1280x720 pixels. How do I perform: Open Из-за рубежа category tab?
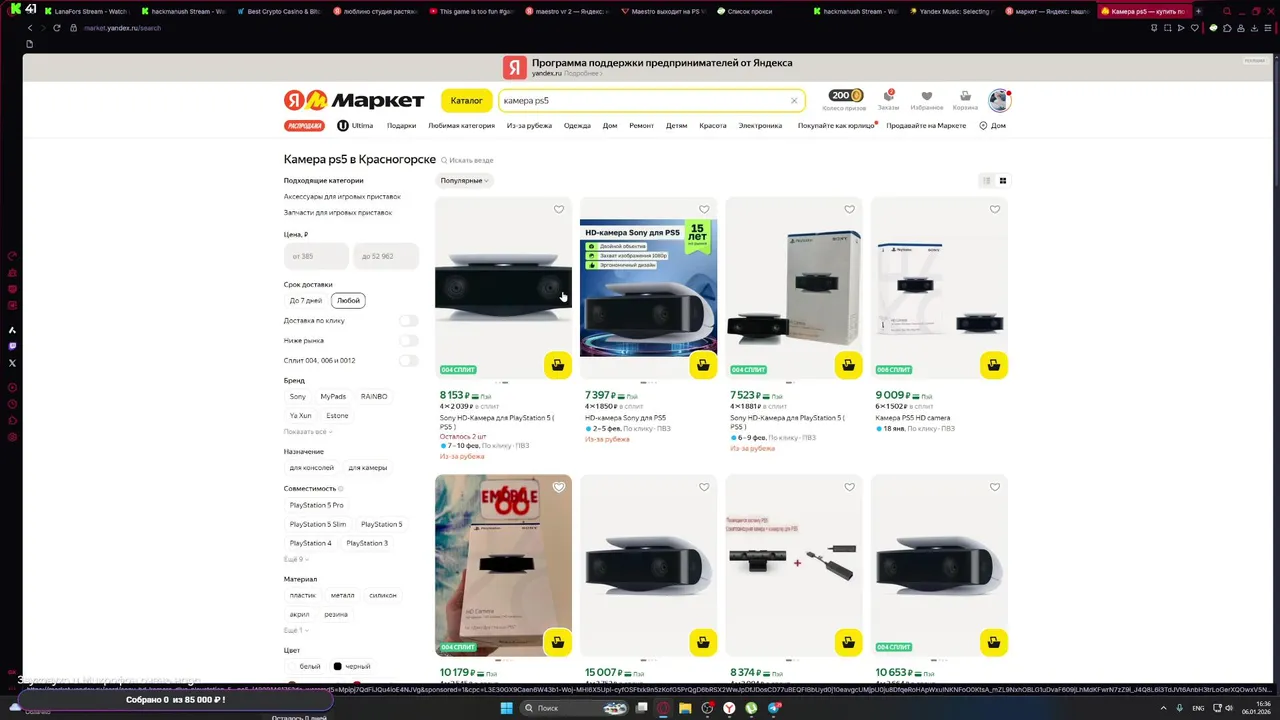529,126
